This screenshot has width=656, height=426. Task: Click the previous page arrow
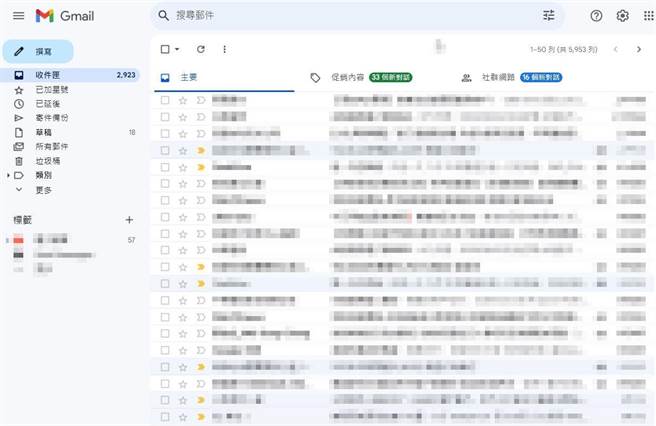coord(615,49)
